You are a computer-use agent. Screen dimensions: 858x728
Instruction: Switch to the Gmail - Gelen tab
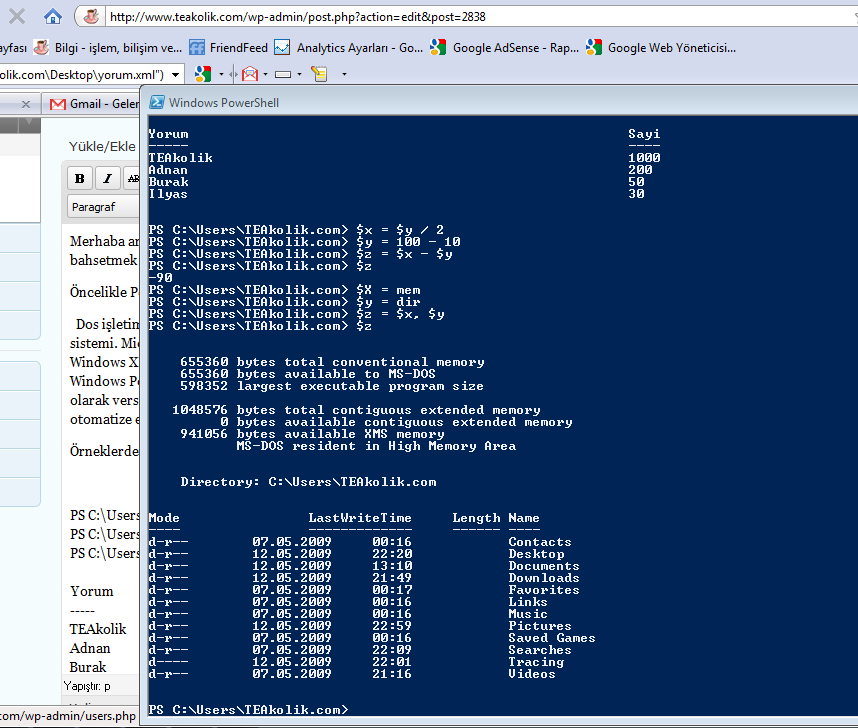[x=93, y=104]
